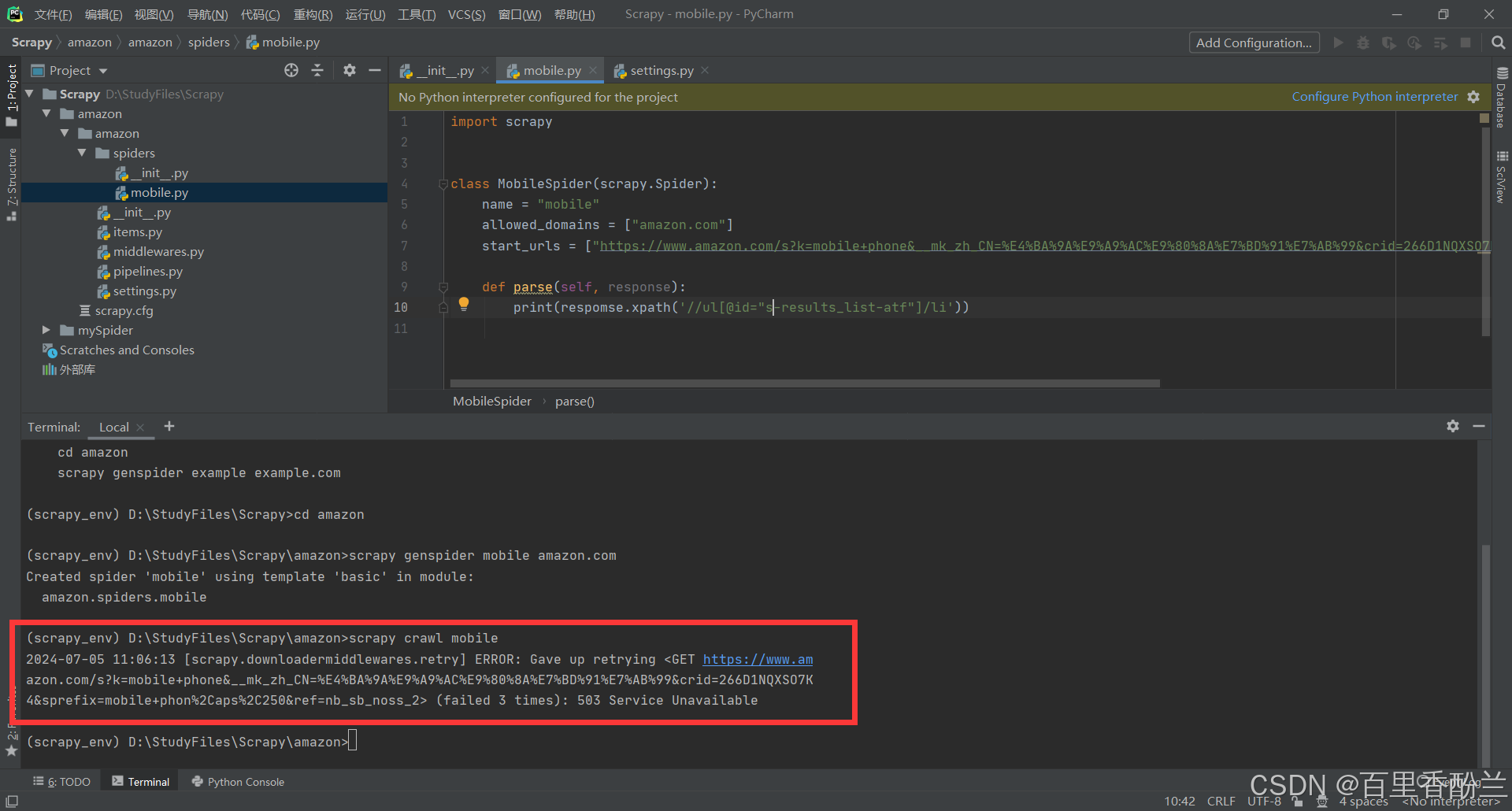Open the line separator CRLF selector

[x=1221, y=801]
